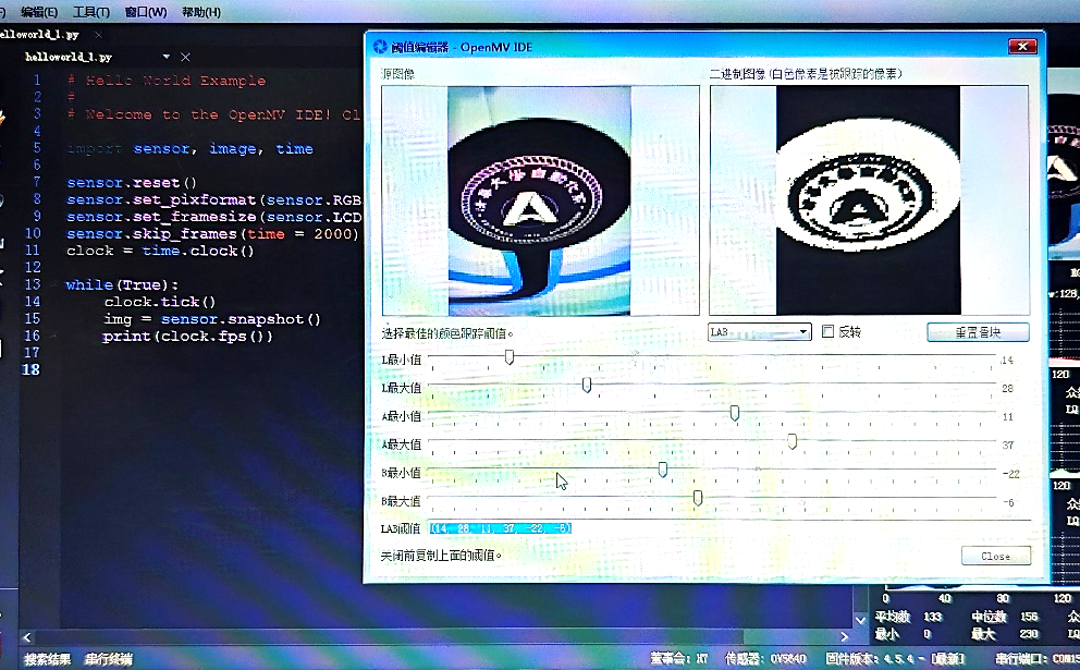Click the editor horizontal scrollbar right arrow

click(x=844, y=636)
